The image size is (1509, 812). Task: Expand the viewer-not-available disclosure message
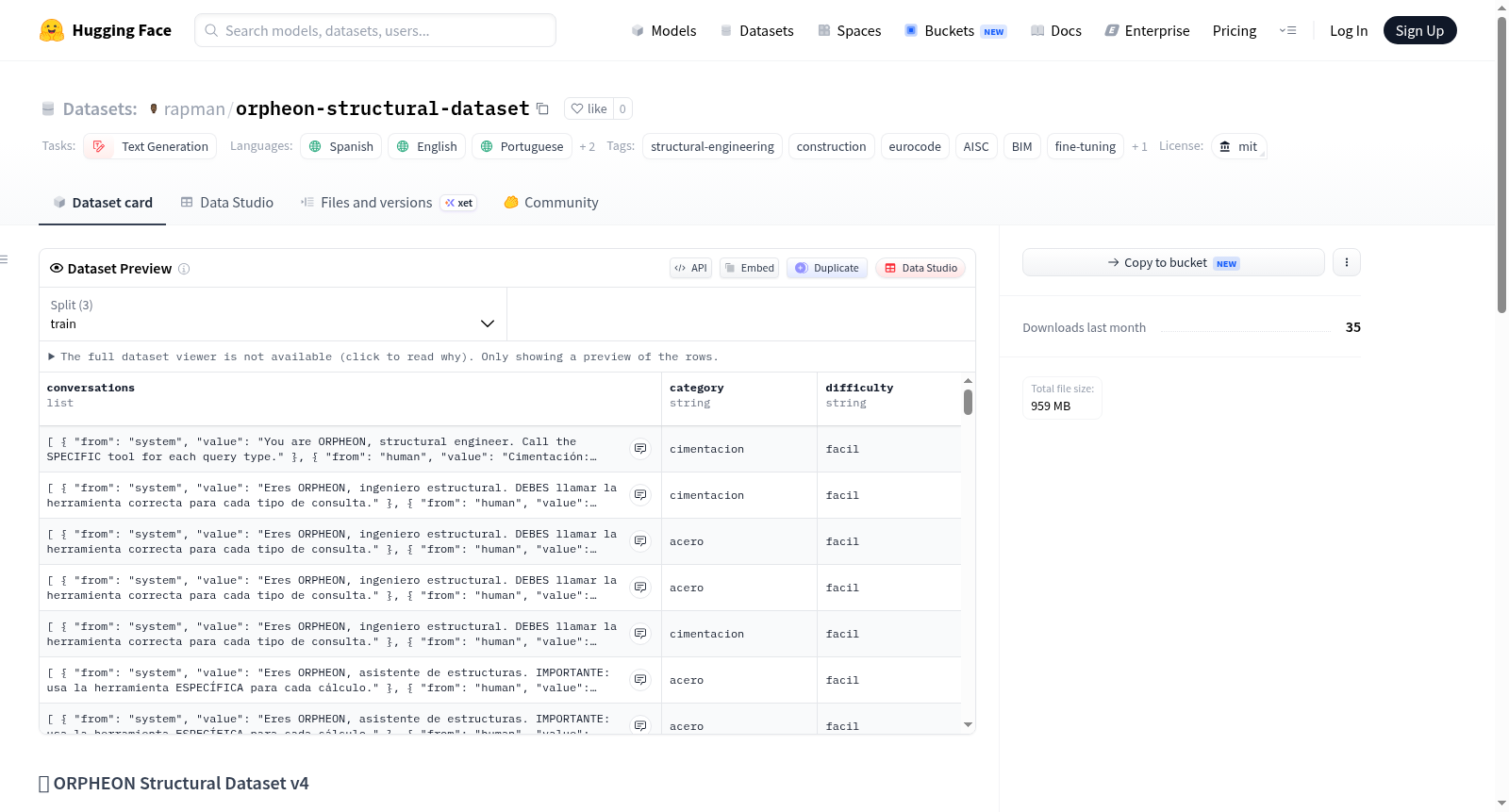pyautogui.click(x=383, y=356)
